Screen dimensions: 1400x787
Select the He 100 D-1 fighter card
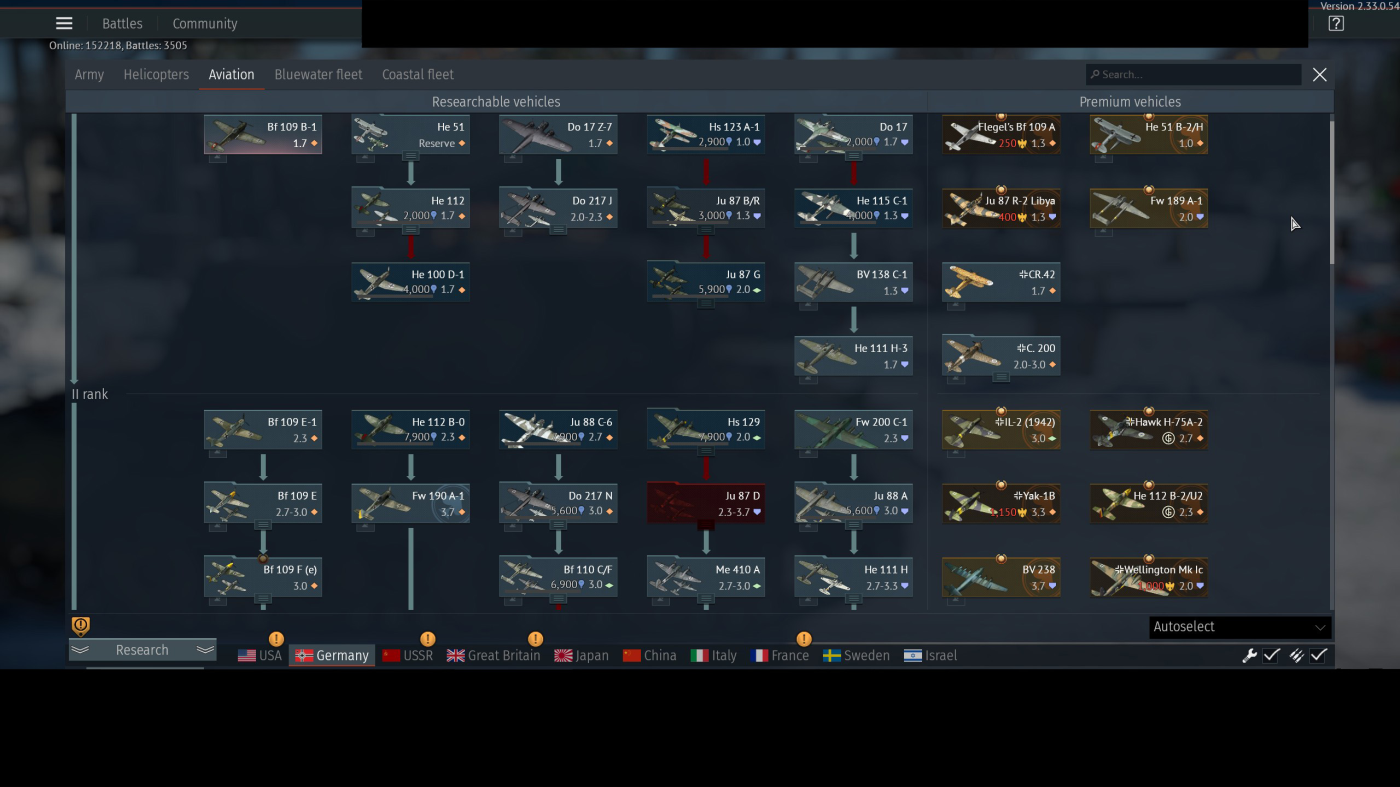click(x=411, y=282)
